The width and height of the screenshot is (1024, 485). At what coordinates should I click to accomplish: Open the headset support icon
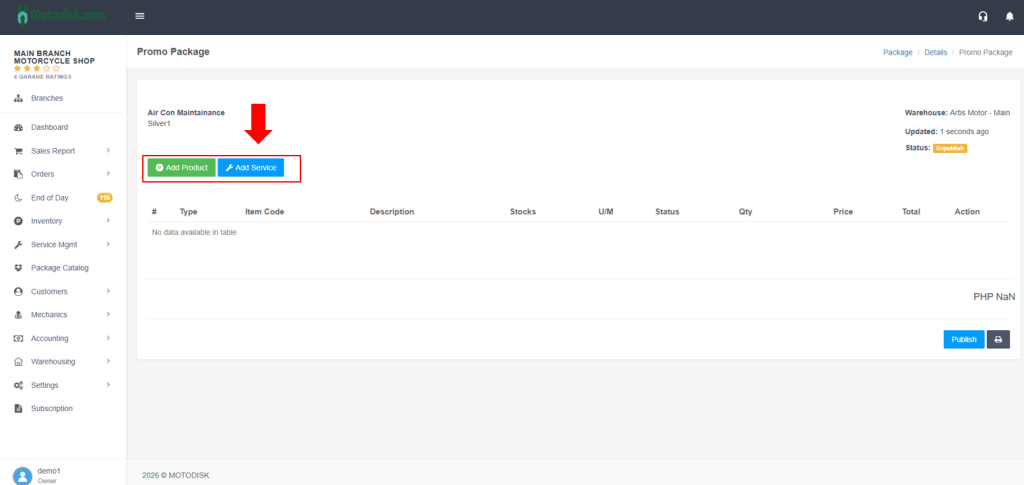click(x=983, y=16)
